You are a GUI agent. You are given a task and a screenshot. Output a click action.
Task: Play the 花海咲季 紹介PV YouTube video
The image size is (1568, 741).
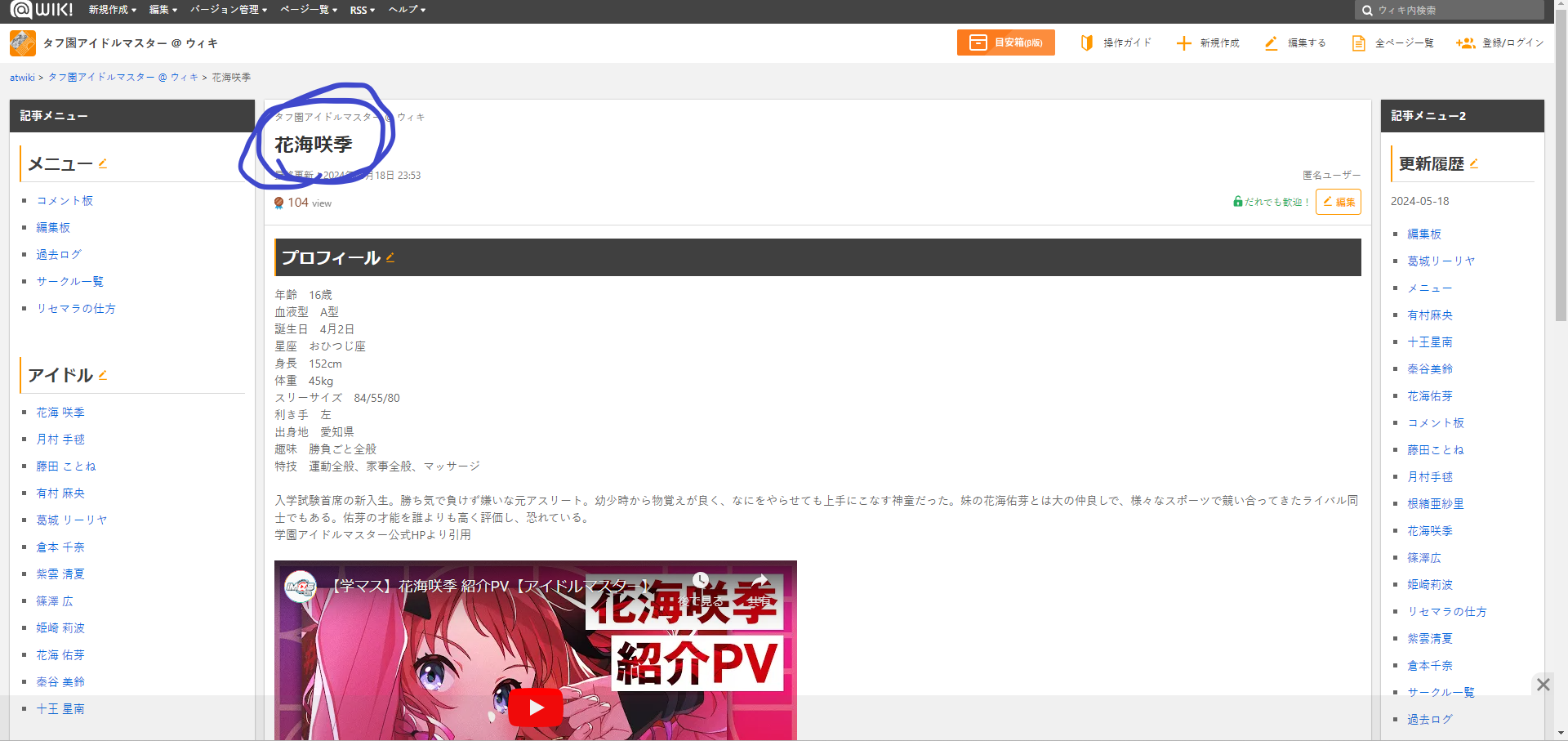point(536,708)
